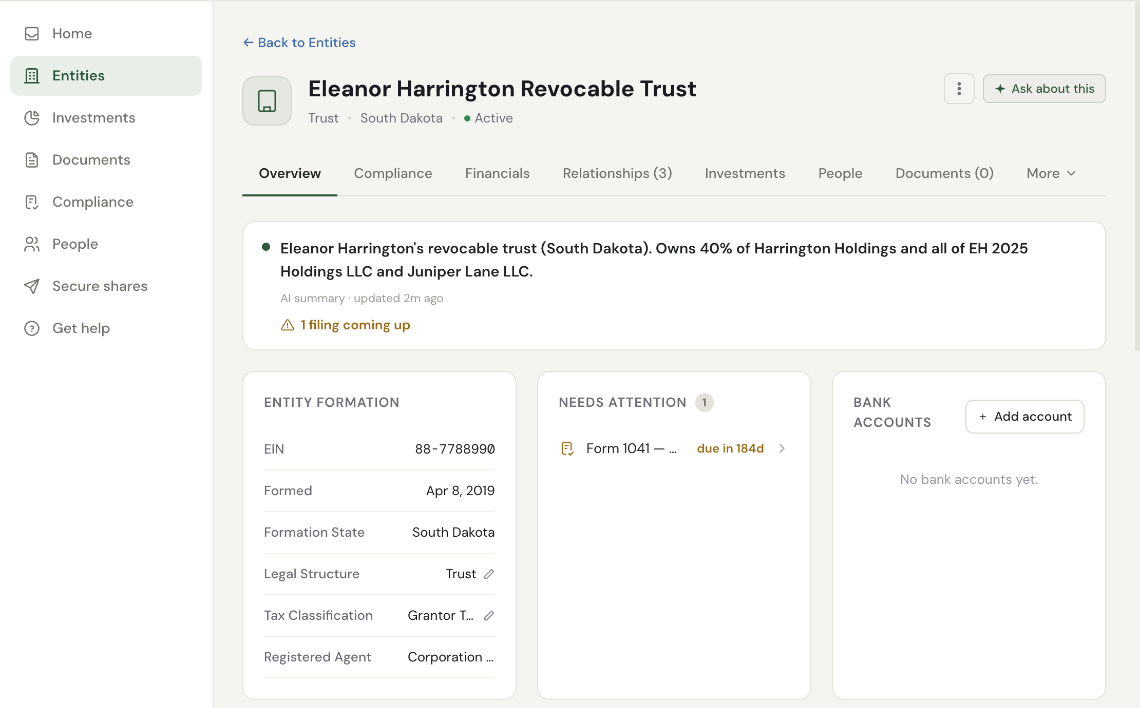Click the BANK ACCOUNTS heading
Screen dimensions: 1140x708
[892, 413]
